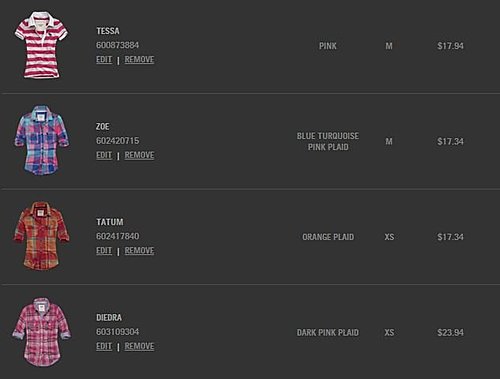Edit the Tessa item

[104, 60]
